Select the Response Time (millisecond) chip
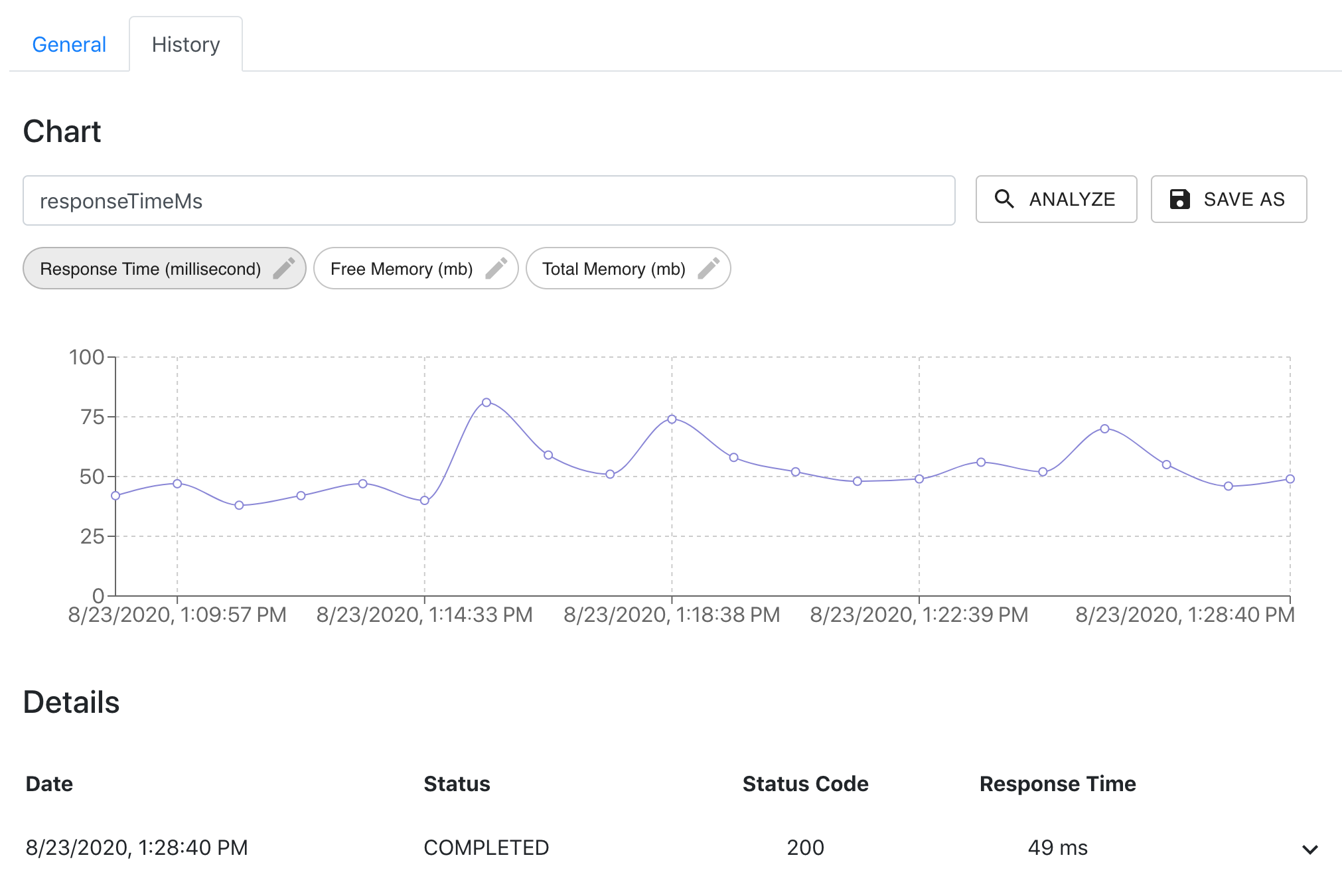The image size is (1342, 896). (x=164, y=268)
